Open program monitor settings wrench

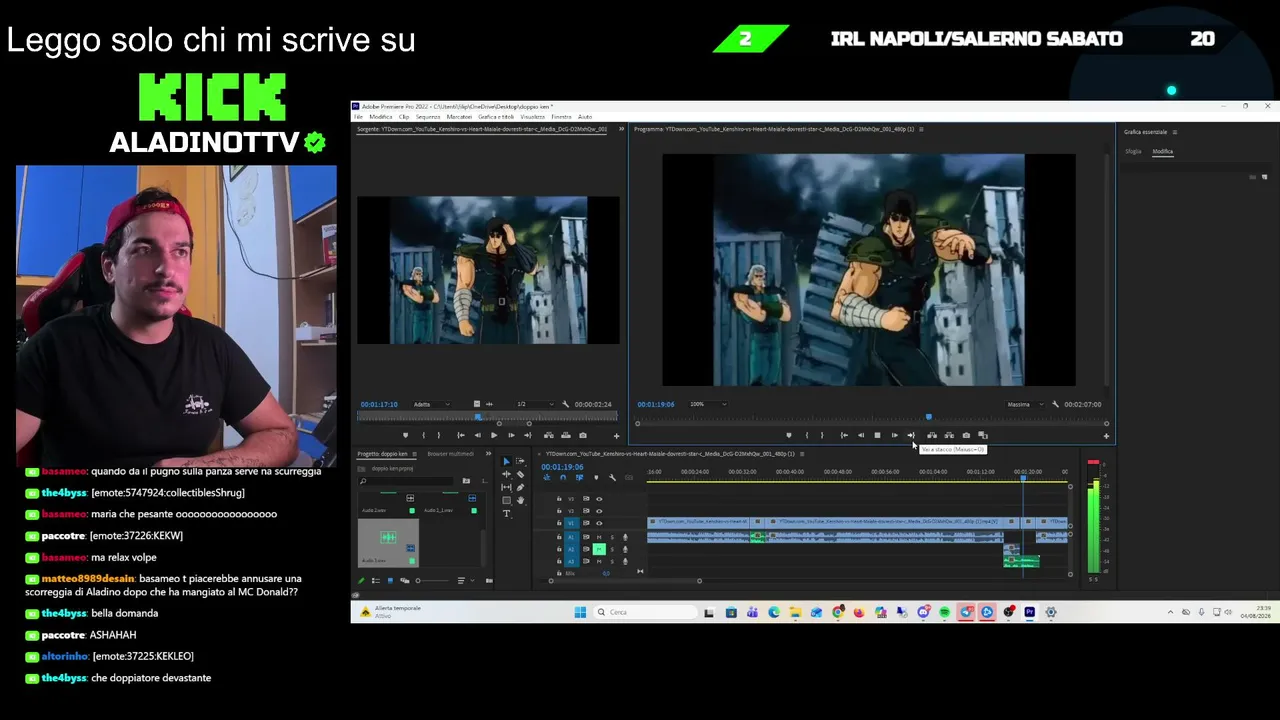coord(1055,404)
